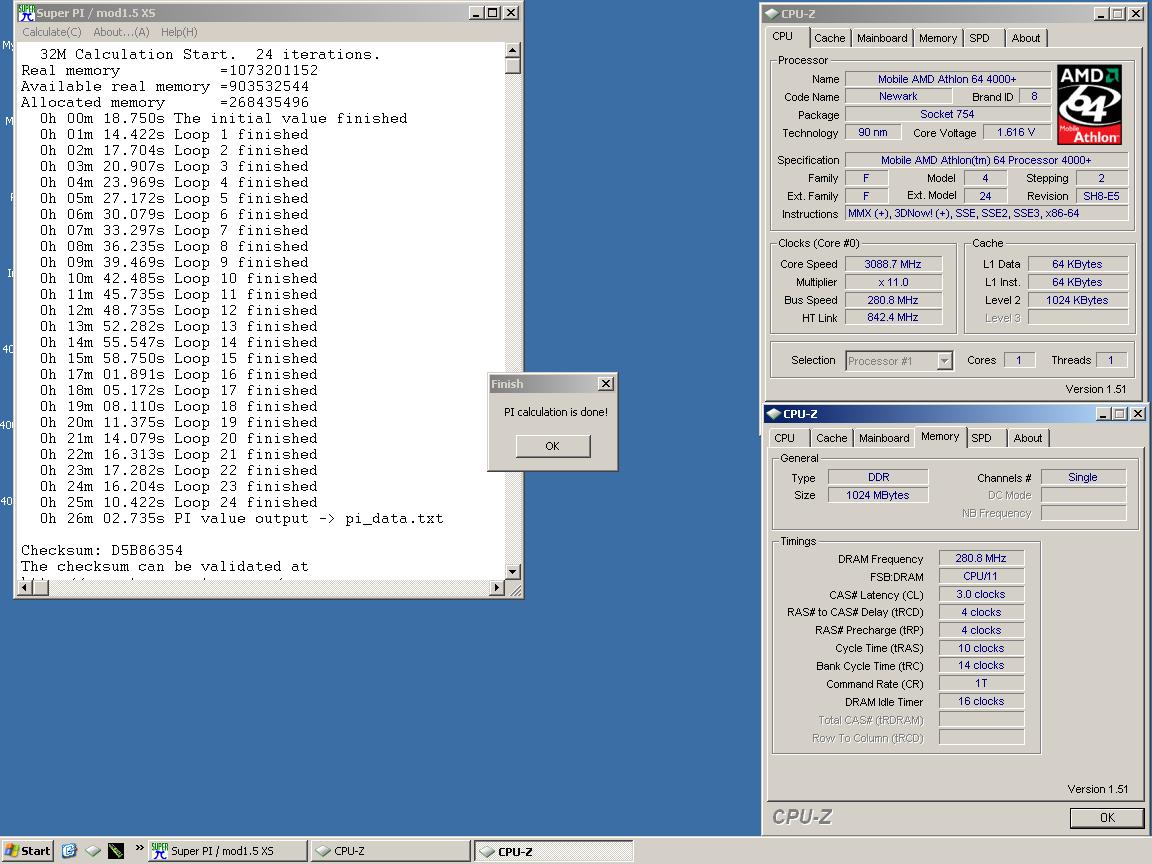Expand the quick launch chevron
The width and height of the screenshot is (1152, 864).
coord(140,848)
